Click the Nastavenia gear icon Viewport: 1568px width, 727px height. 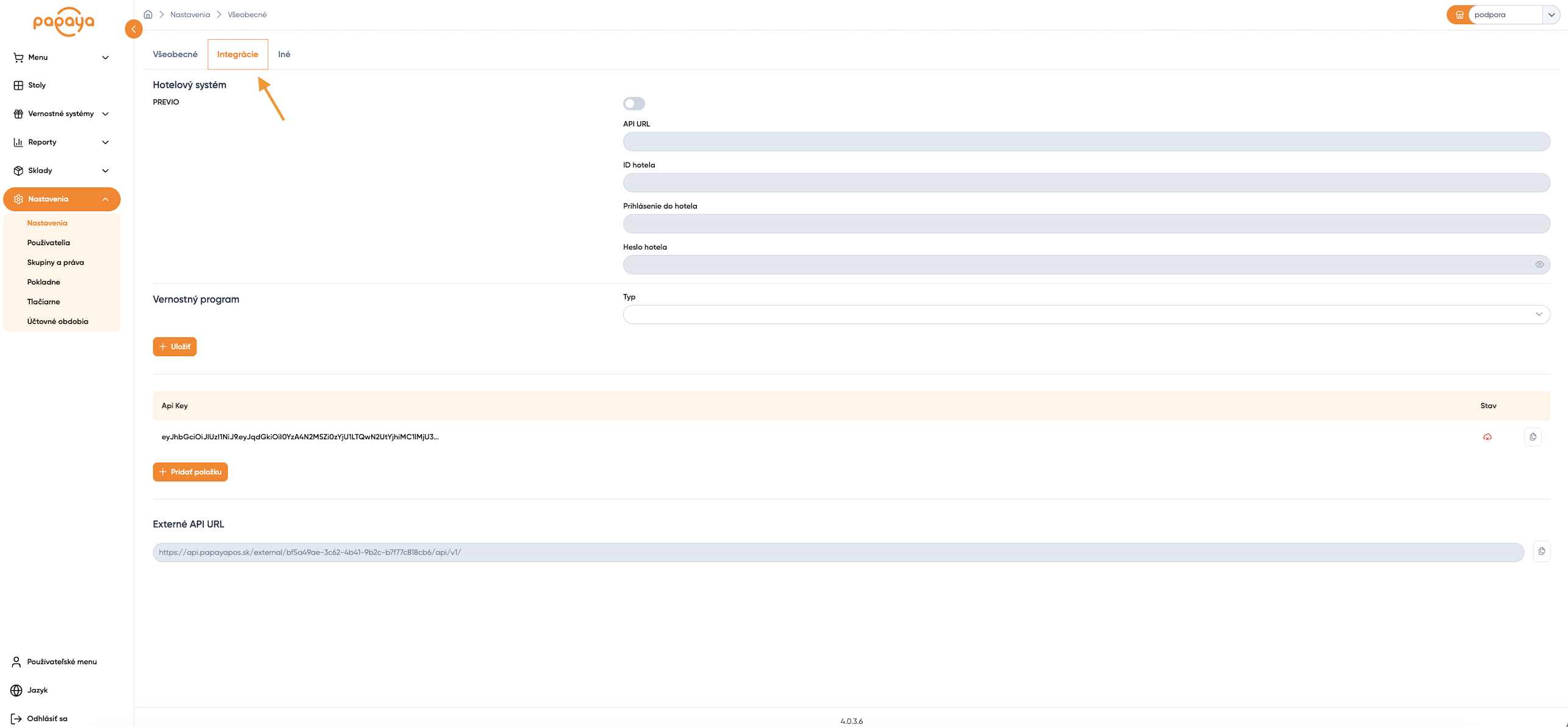click(18, 199)
